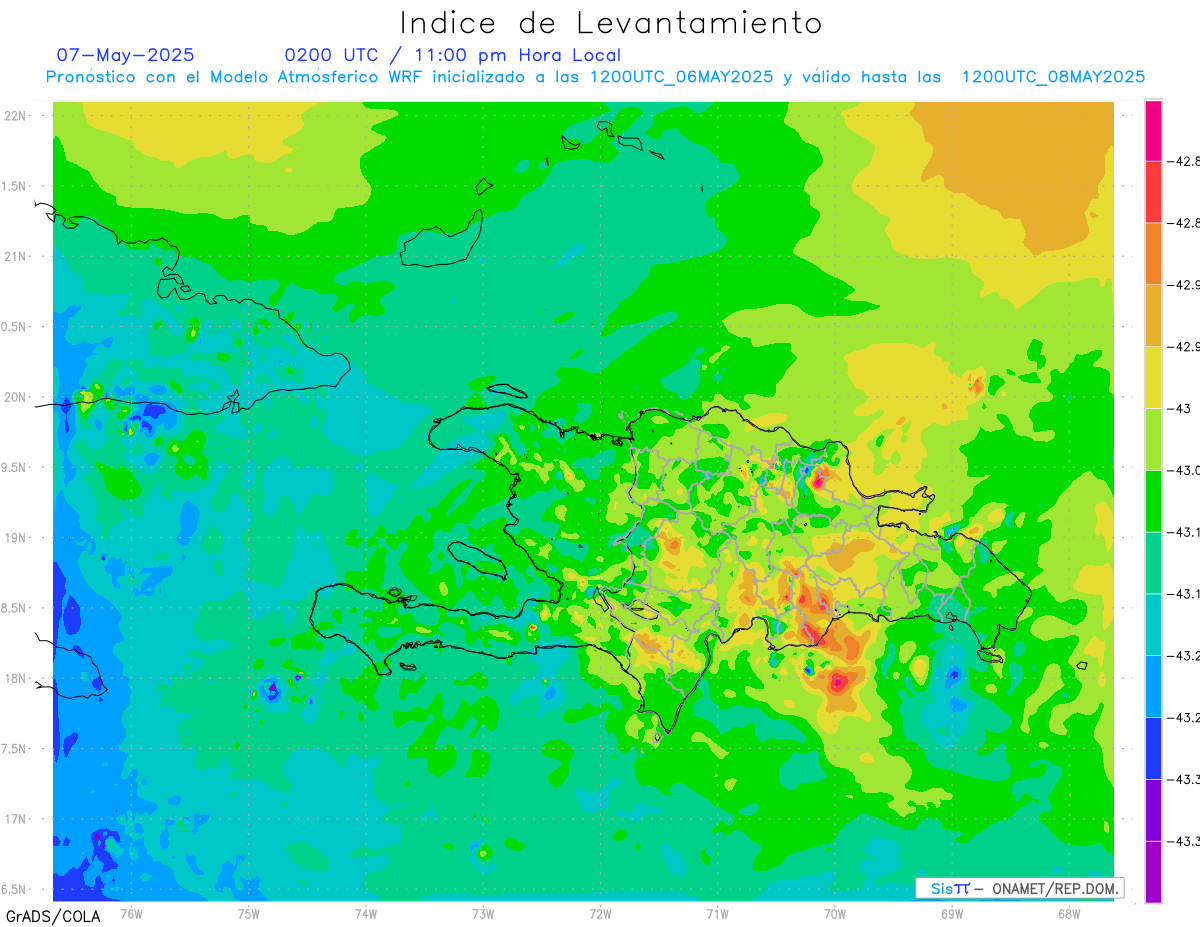The image size is (1200, 927).
Task: Select the yellow-green segment of the color bar
Action: pos(1153,439)
